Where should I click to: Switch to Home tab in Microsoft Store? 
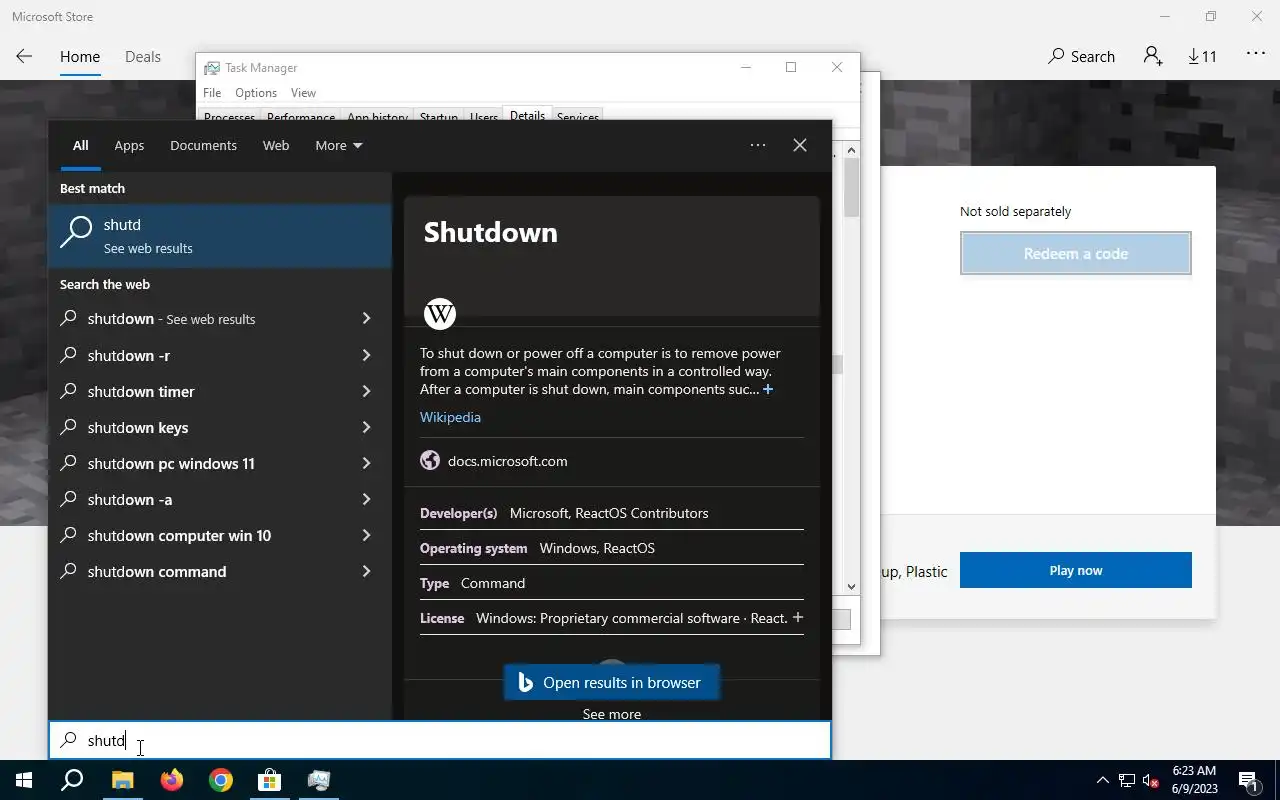coord(80,56)
